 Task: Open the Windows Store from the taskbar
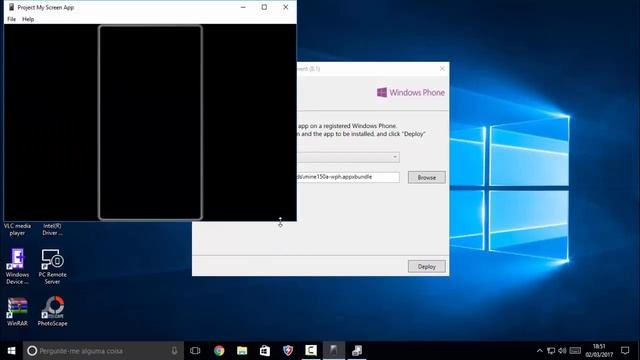tap(265, 351)
